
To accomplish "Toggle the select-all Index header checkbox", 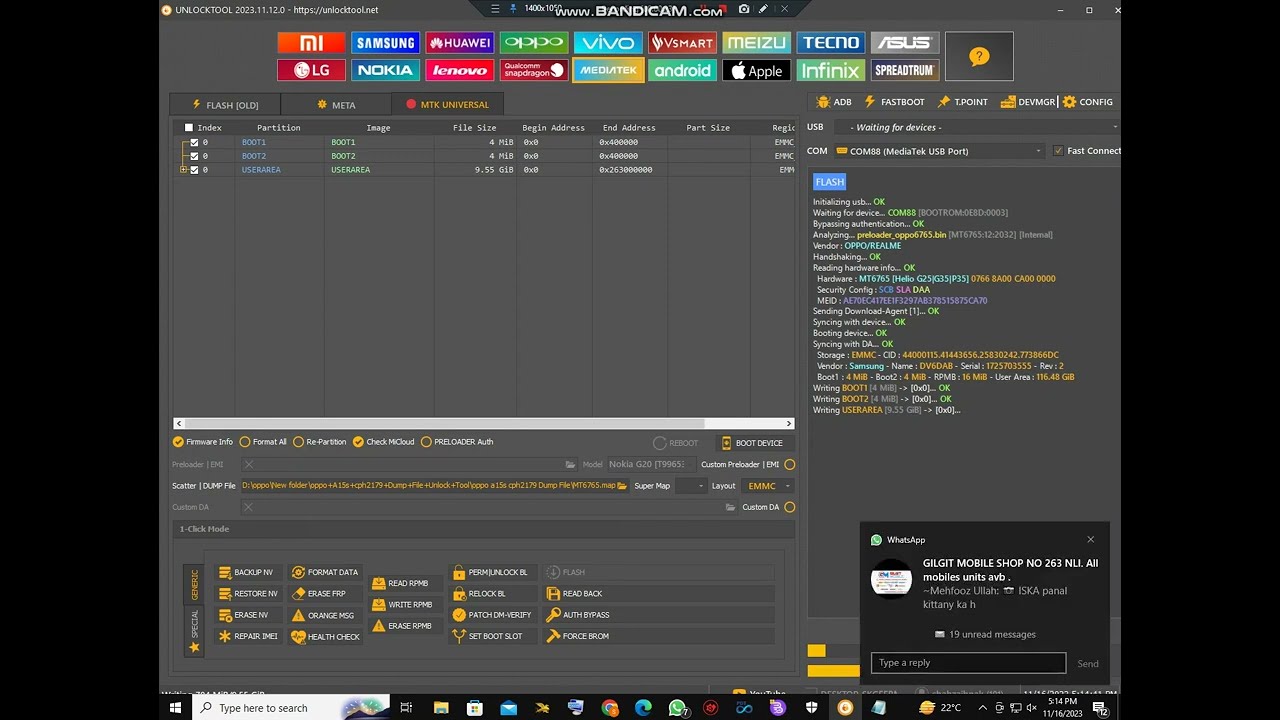I will (188, 128).
